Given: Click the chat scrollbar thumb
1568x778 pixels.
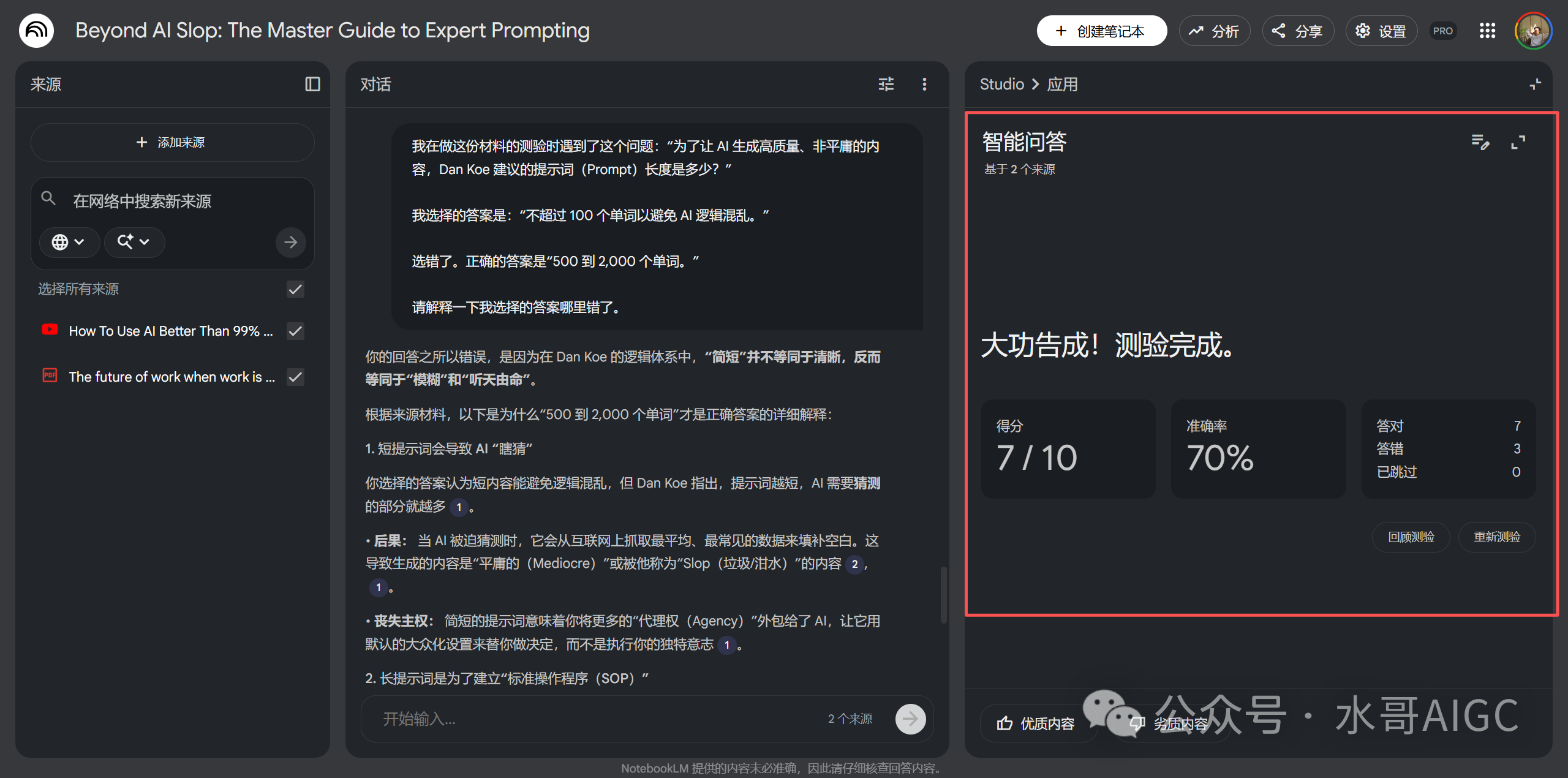Looking at the screenshot, I should (x=943, y=594).
